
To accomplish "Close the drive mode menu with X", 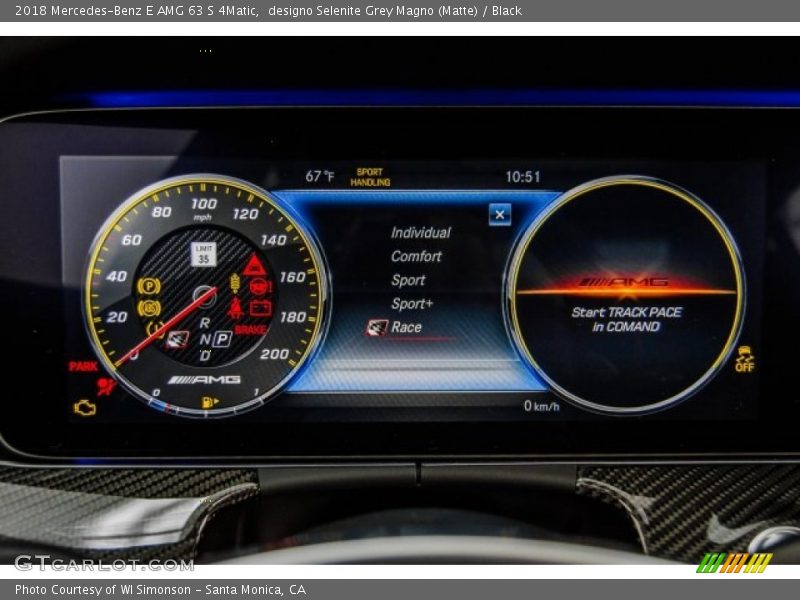I will click(499, 215).
